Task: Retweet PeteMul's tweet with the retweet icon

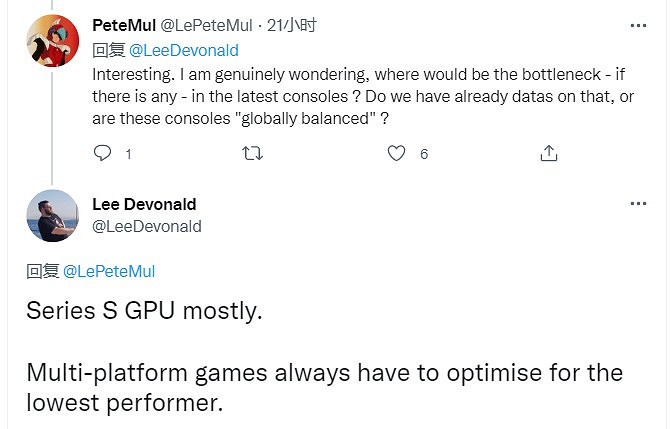Action: point(253,153)
